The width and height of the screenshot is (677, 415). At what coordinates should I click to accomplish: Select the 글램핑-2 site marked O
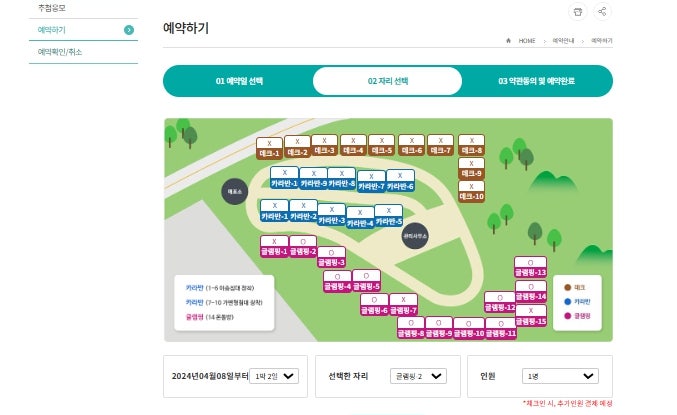click(x=303, y=247)
